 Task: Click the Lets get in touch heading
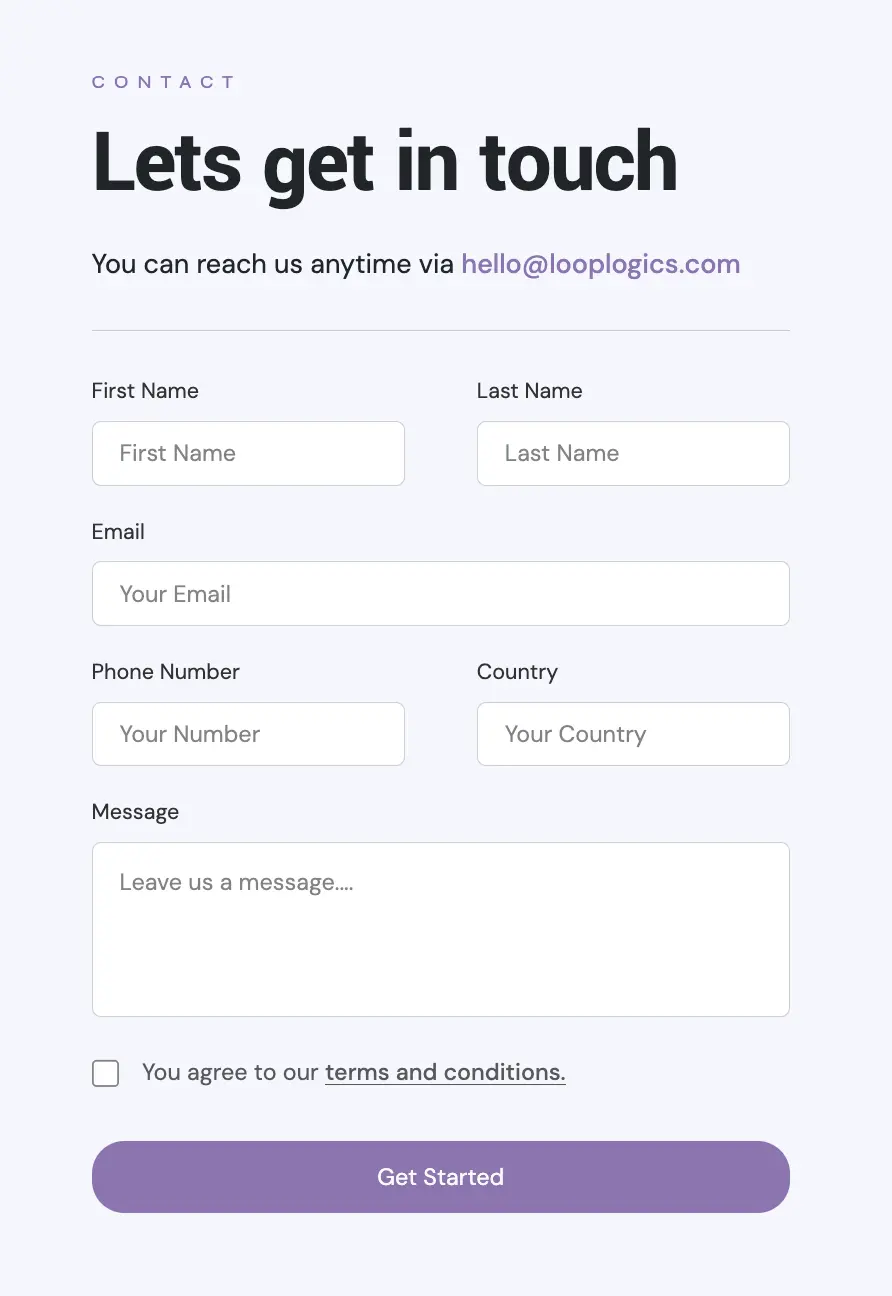[385, 162]
